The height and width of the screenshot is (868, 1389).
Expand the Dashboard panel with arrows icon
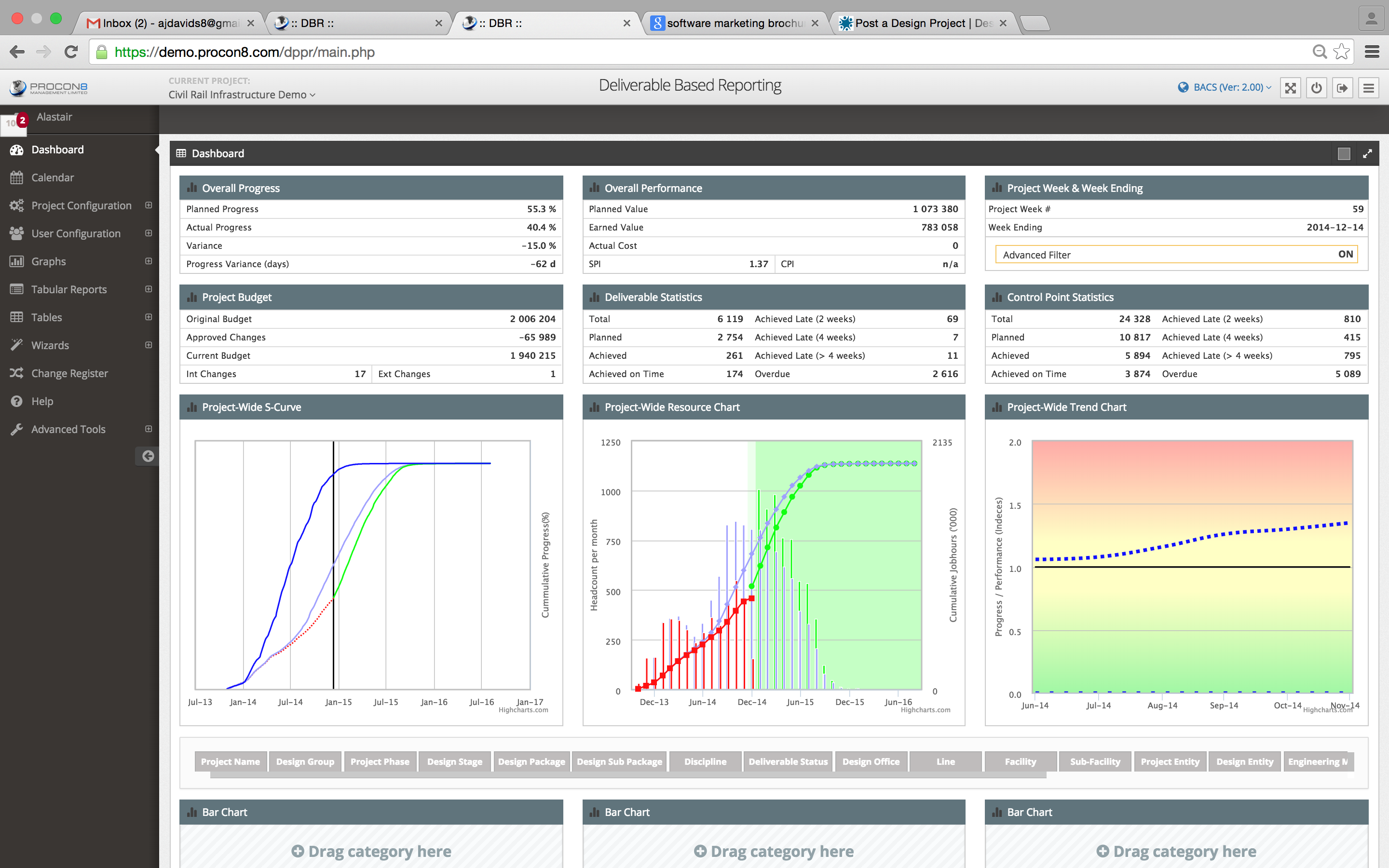(x=1367, y=153)
